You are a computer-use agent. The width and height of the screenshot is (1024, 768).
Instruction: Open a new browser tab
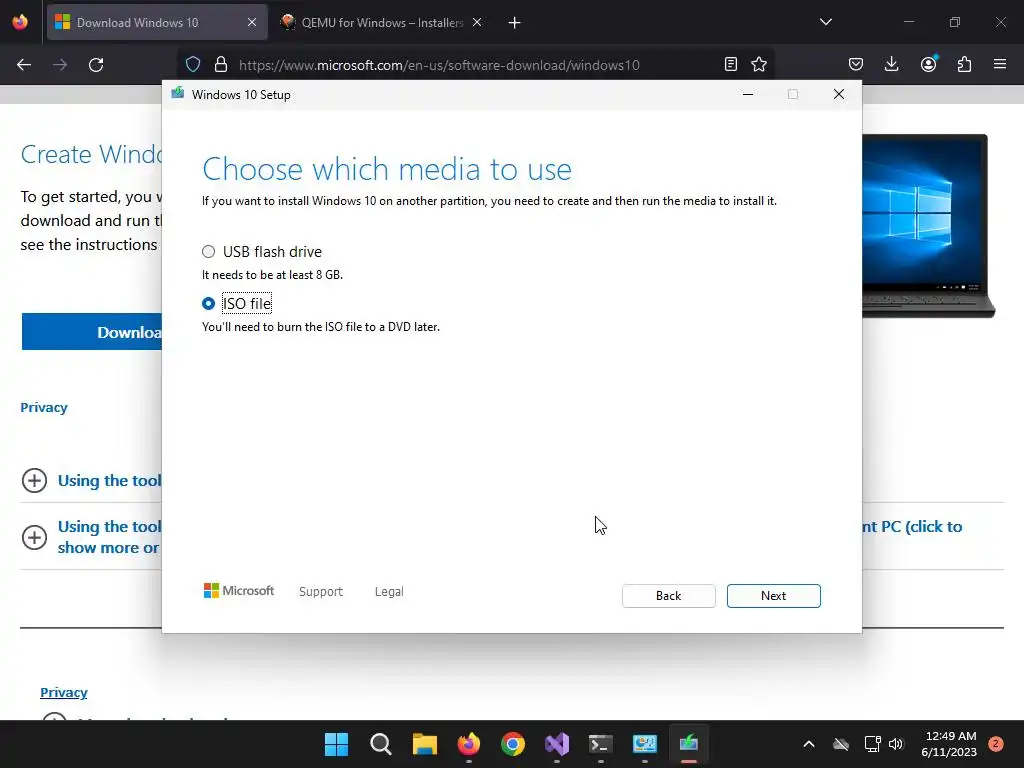tap(515, 23)
